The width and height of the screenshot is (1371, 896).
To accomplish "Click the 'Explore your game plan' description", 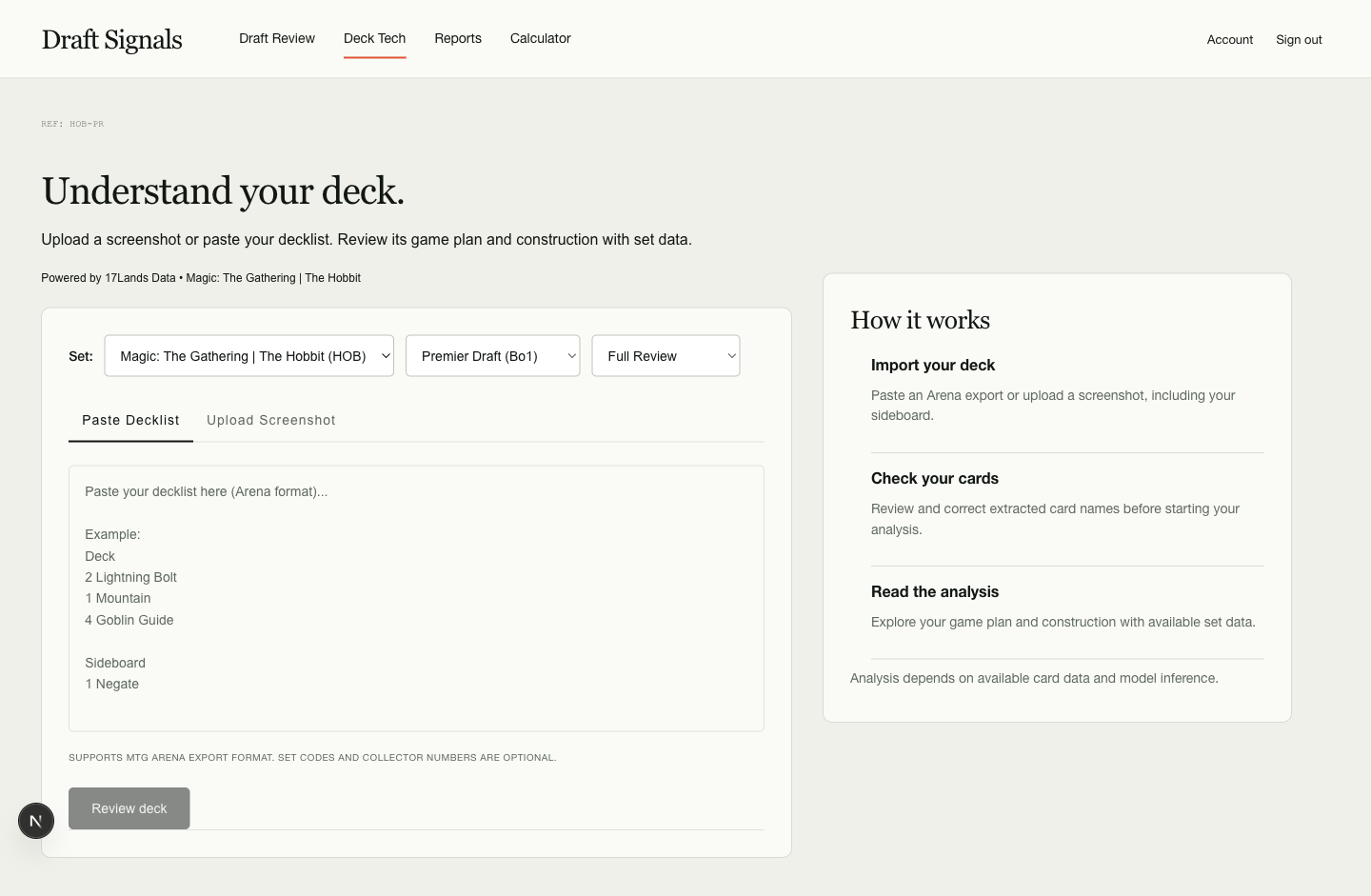I will (1063, 622).
